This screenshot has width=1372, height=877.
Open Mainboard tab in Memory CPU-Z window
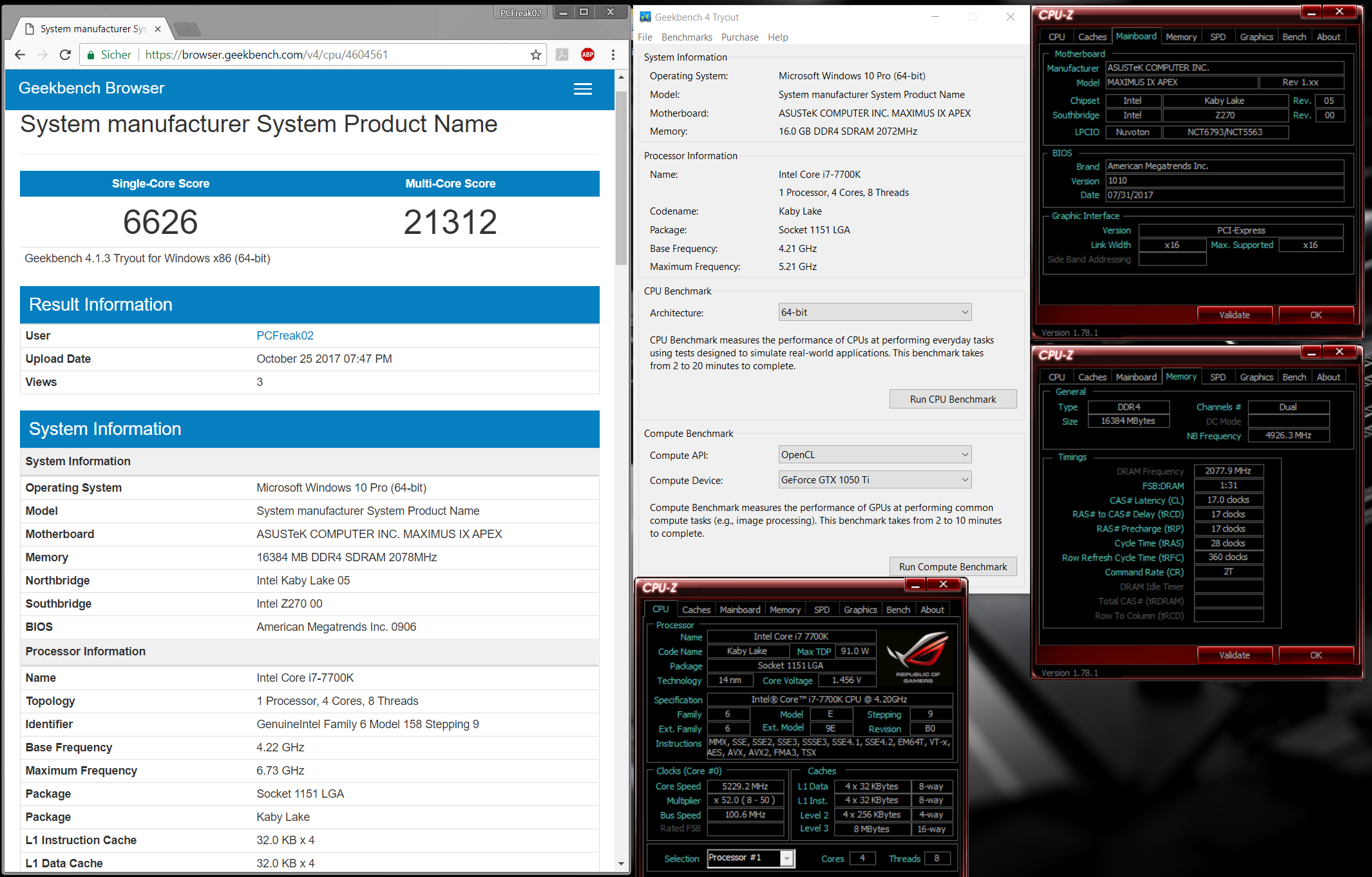[x=1136, y=377]
